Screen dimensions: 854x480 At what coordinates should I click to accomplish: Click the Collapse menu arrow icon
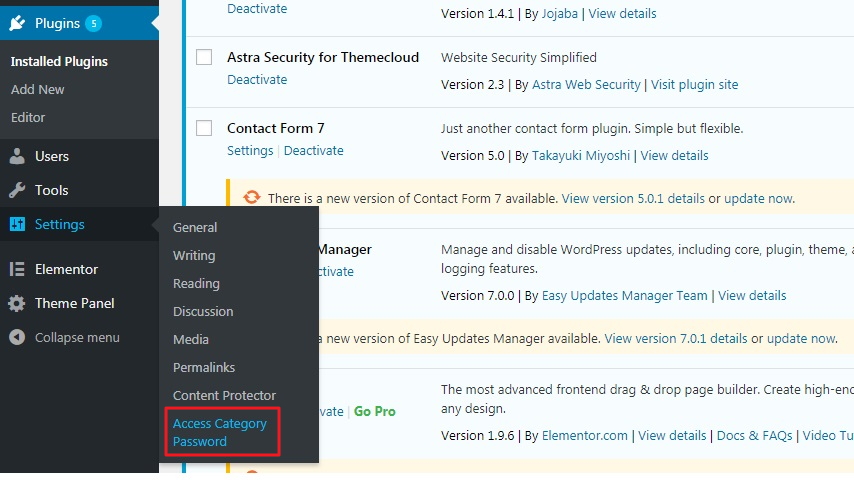(x=17, y=337)
